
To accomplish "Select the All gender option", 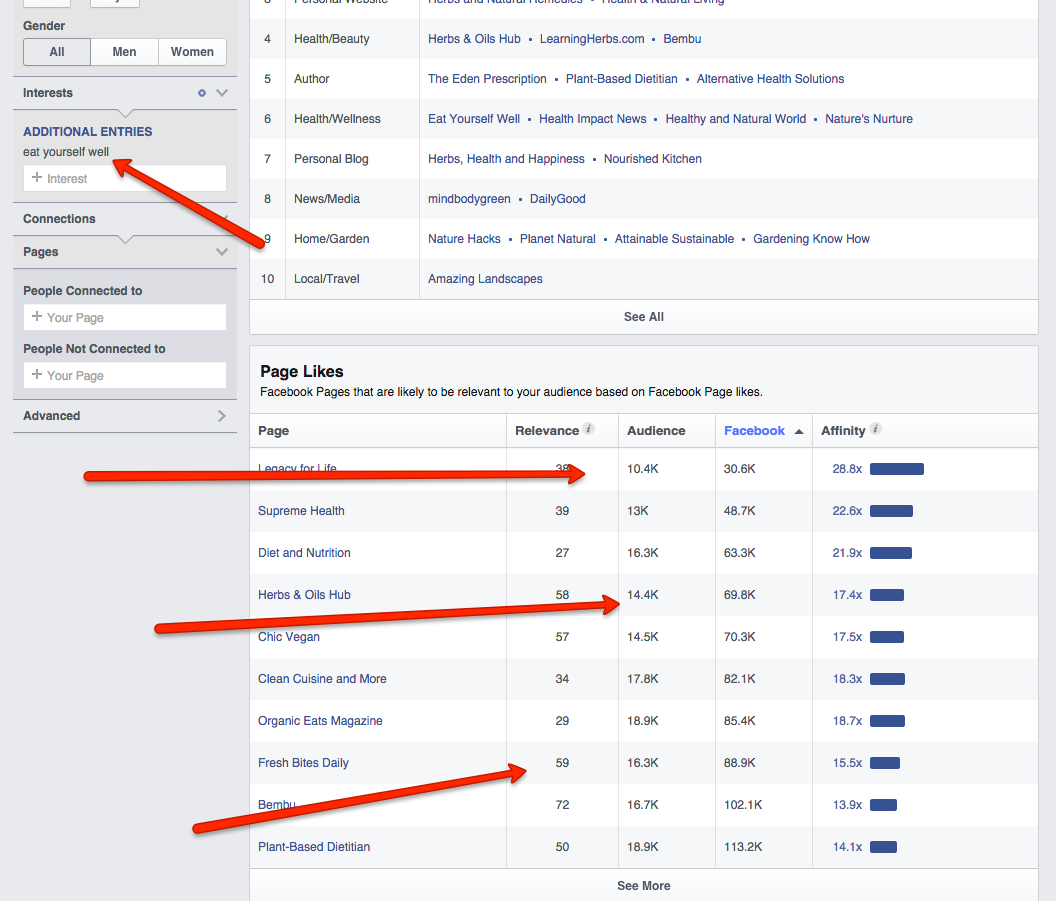I will (x=57, y=52).
